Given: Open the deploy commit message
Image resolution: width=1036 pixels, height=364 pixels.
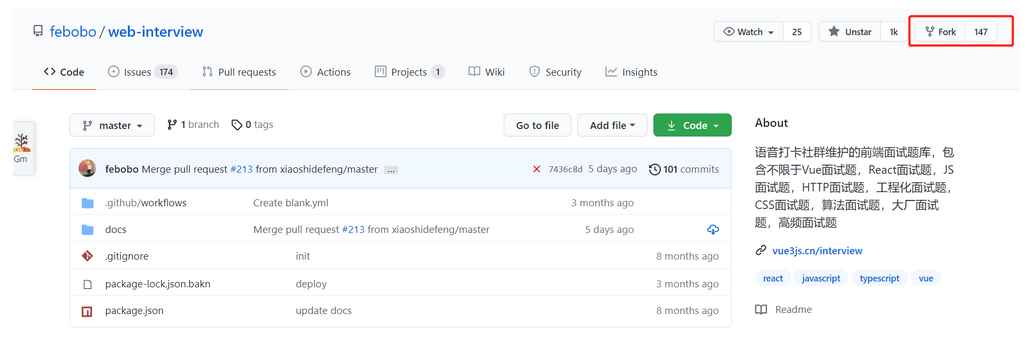Looking at the screenshot, I should (311, 284).
